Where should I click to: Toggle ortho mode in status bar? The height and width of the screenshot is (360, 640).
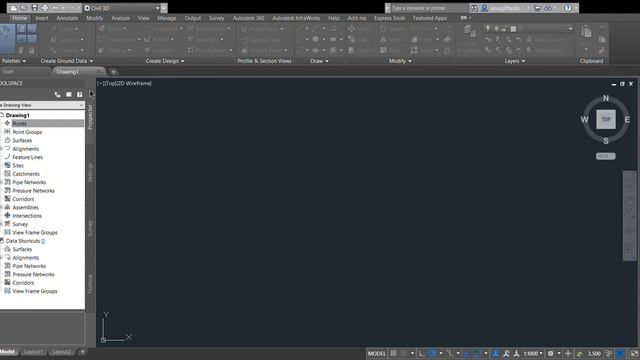click(x=422, y=353)
